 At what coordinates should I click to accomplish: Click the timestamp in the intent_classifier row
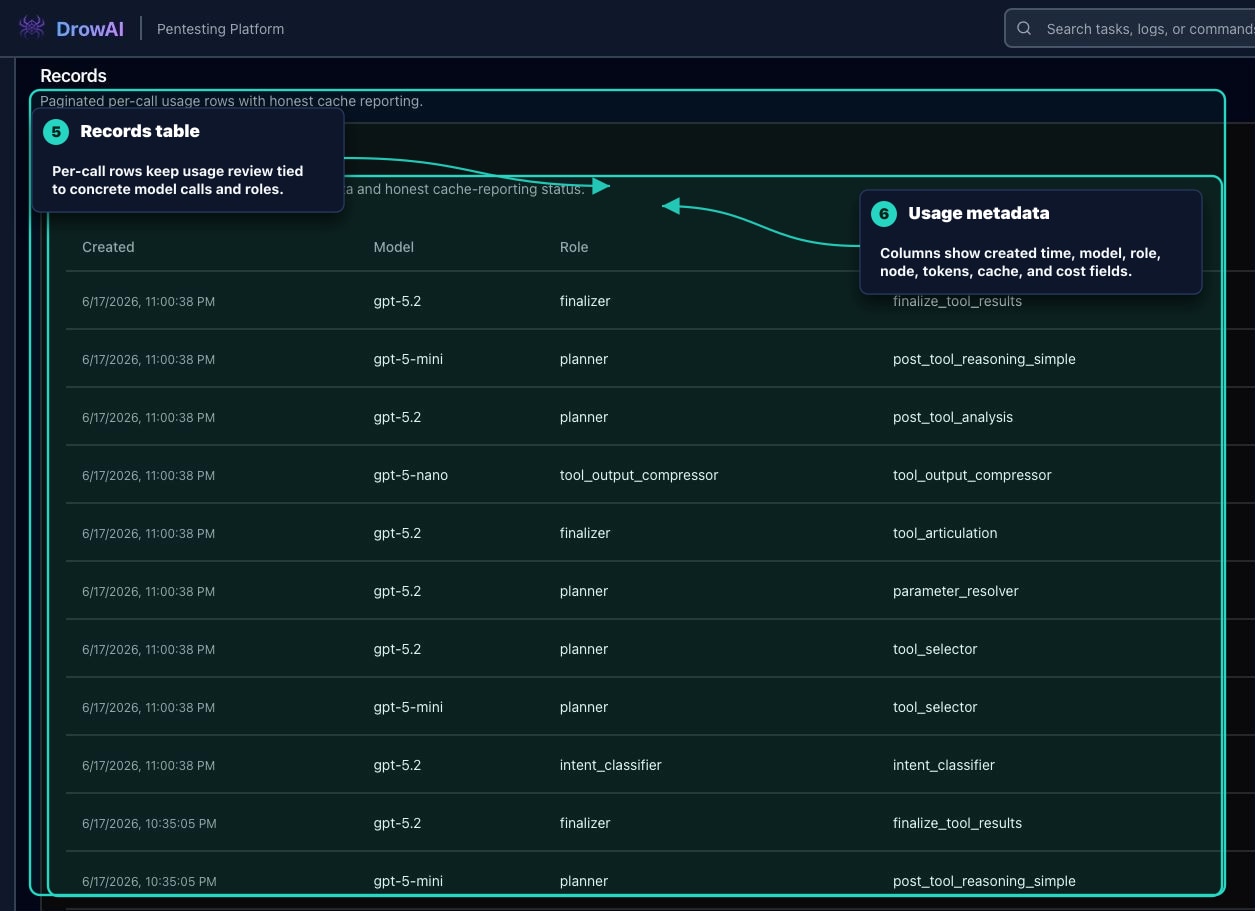point(148,765)
